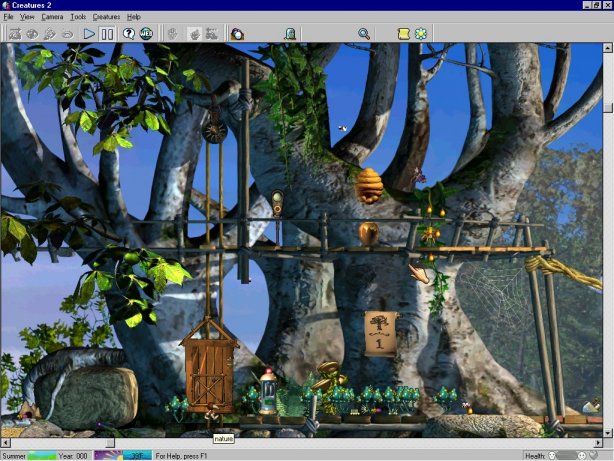Viewport: 614px width, 461px height.
Task: Click the green flower icon in the toolbar
Action: (x=421, y=34)
